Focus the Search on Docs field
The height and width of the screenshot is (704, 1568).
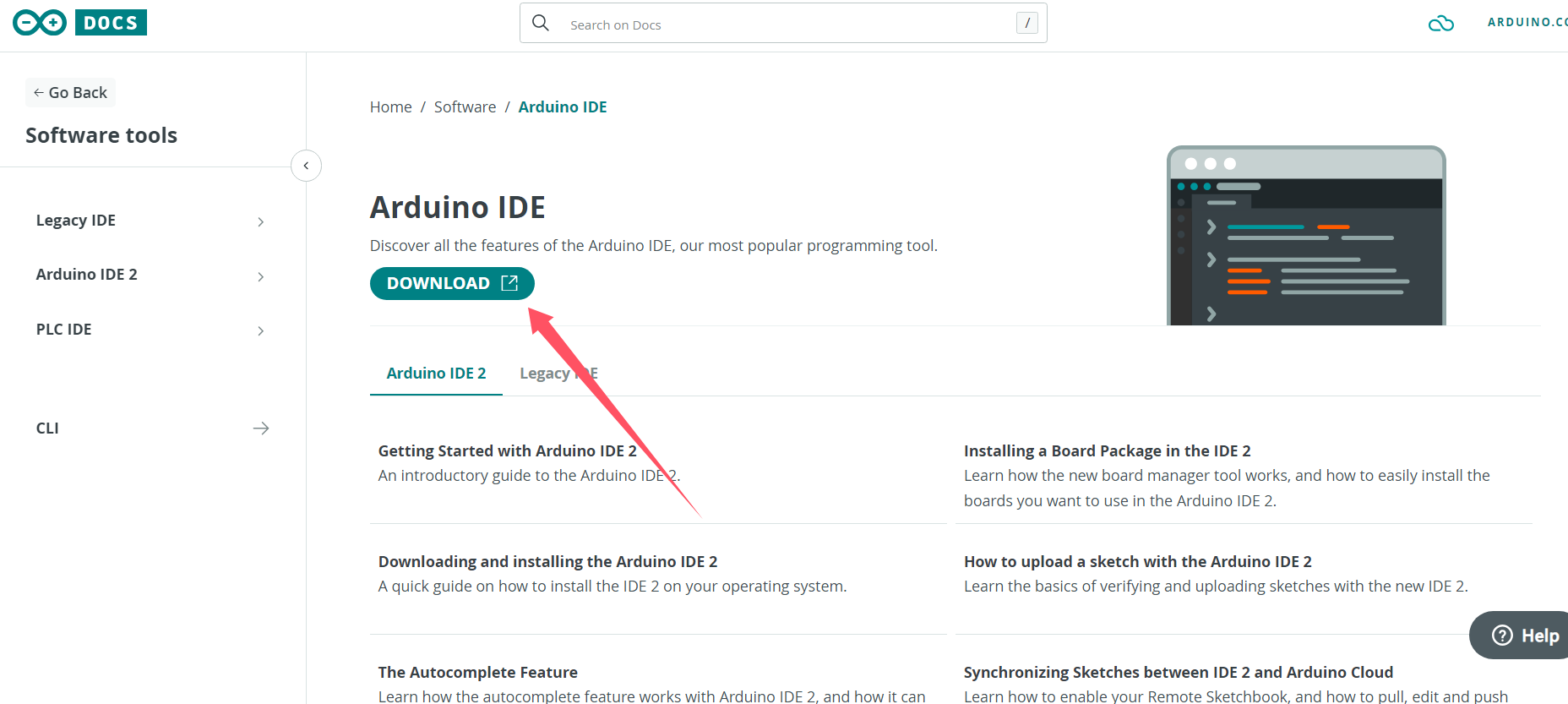(783, 24)
